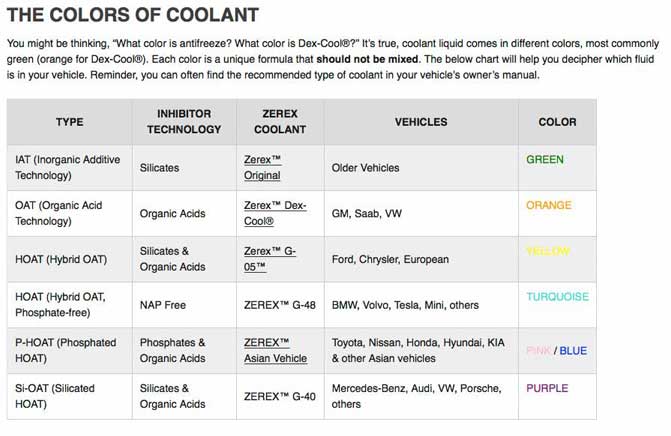The image size is (671, 436).
Task: Click the VEHICLES column header
Action: click(x=420, y=122)
